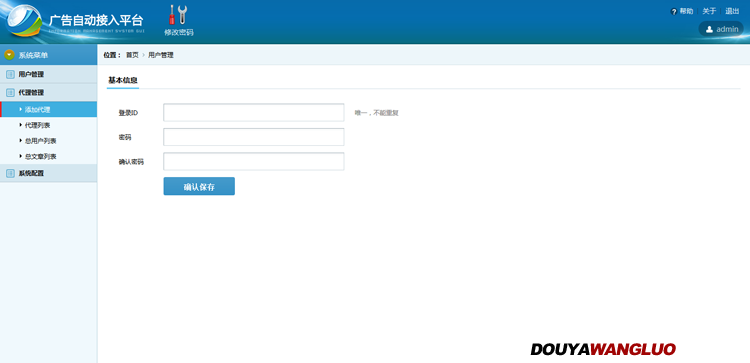Click the 修改密码 wrench and screwdriver icon
Viewport: 750px width, 363px height.
(x=178, y=15)
